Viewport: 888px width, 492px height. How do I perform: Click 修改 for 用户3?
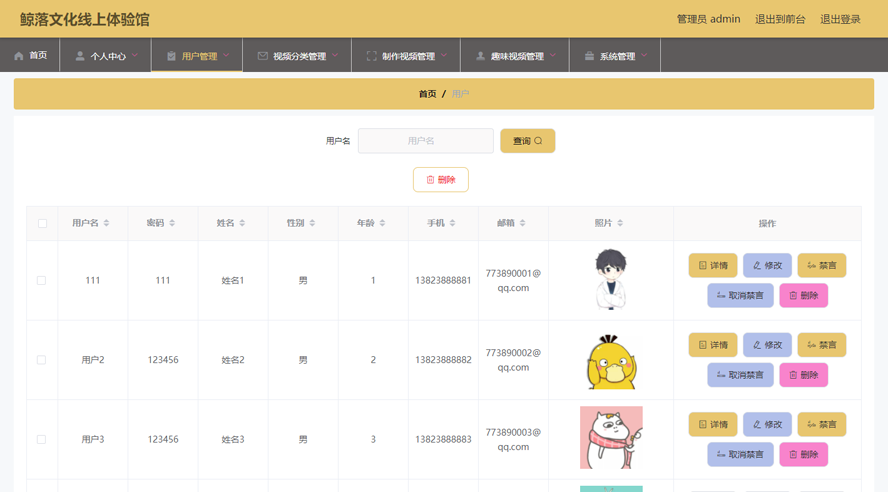click(767, 425)
